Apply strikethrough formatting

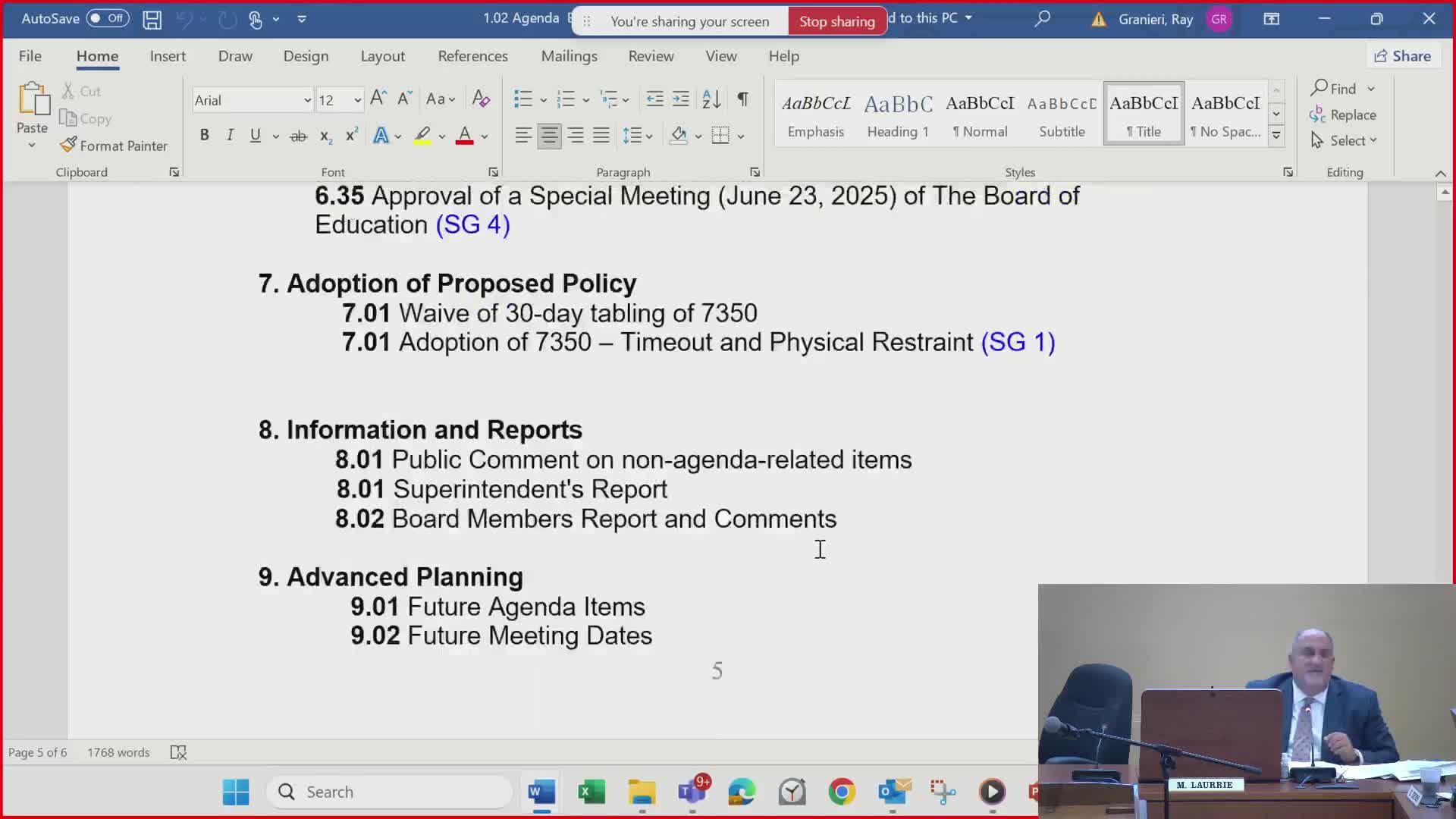point(299,136)
